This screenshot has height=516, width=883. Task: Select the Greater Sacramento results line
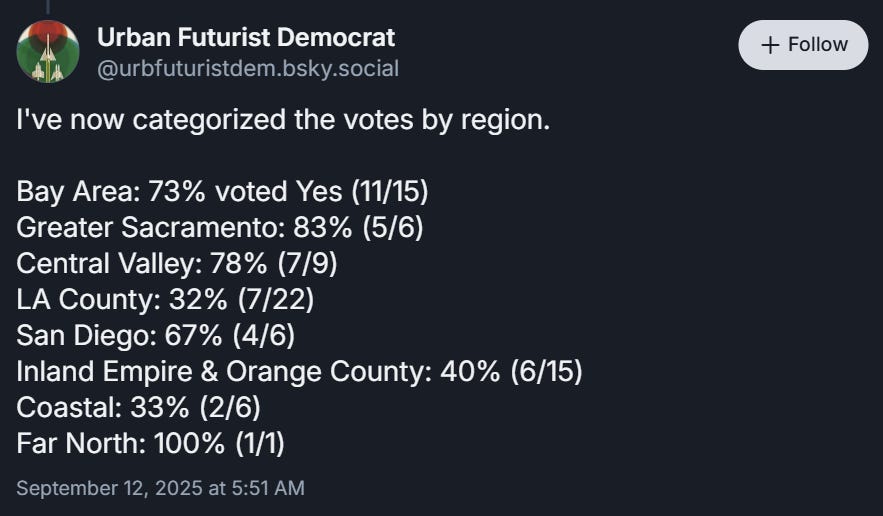(x=219, y=227)
